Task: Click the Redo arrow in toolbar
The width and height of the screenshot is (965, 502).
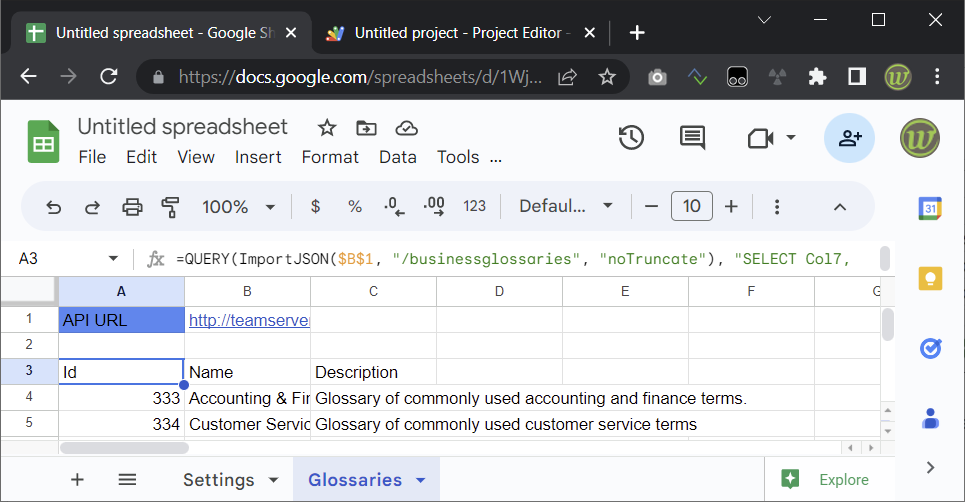Action: pyautogui.click(x=92, y=207)
